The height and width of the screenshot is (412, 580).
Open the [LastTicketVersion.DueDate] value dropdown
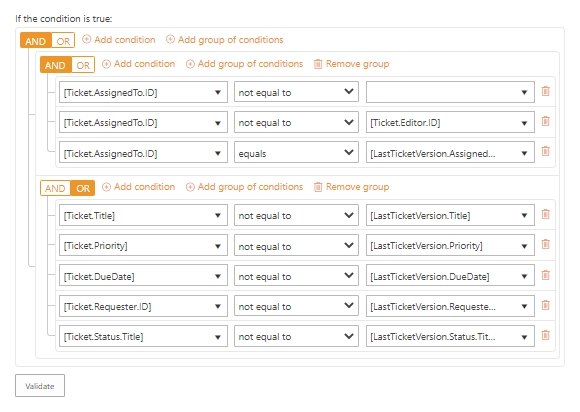(x=450, y=276)
